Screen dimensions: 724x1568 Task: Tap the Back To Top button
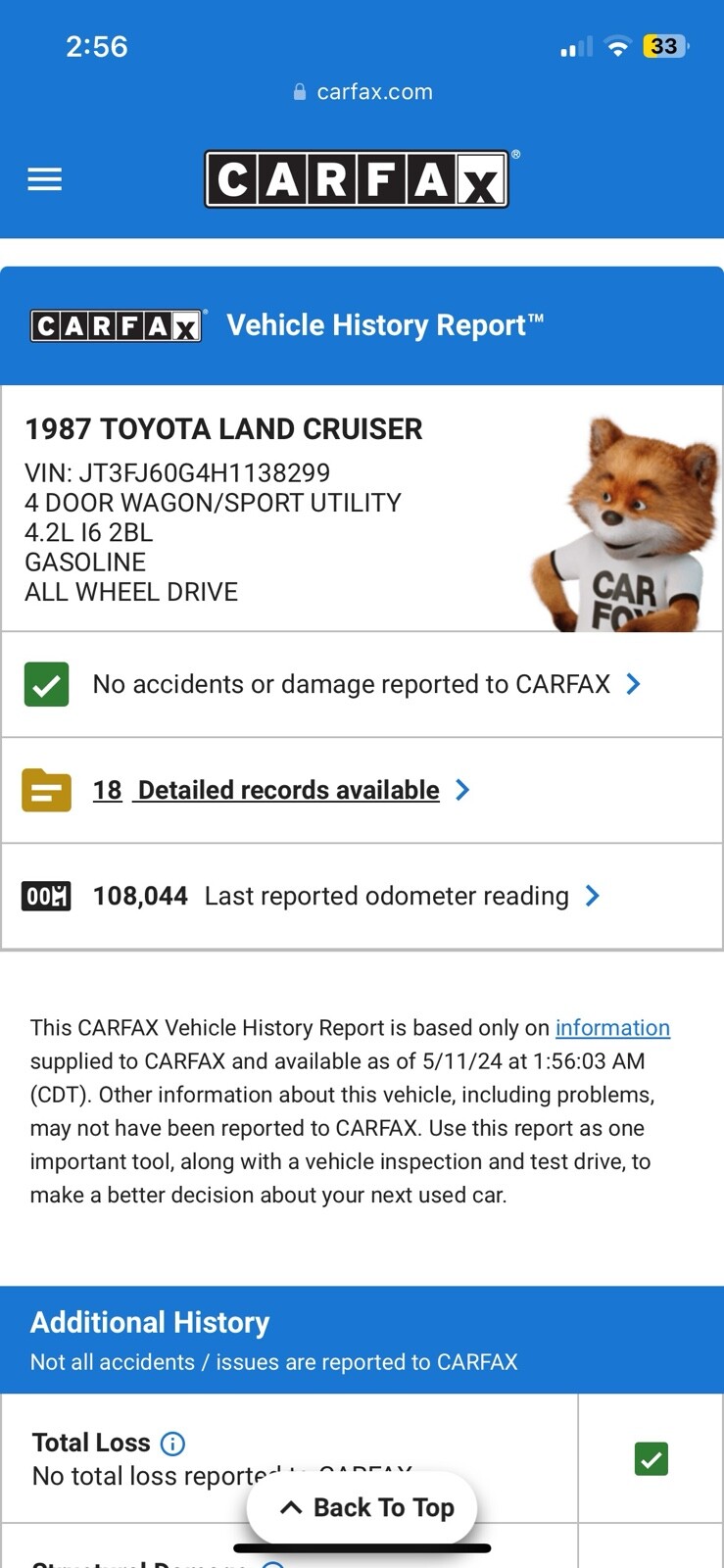coord(362,1507)
